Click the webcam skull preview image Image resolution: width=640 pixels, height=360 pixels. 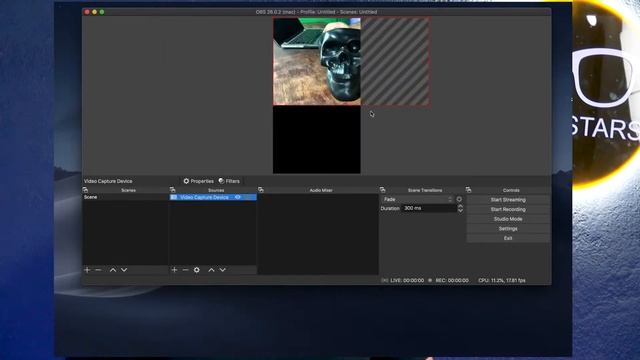(317, 61)
